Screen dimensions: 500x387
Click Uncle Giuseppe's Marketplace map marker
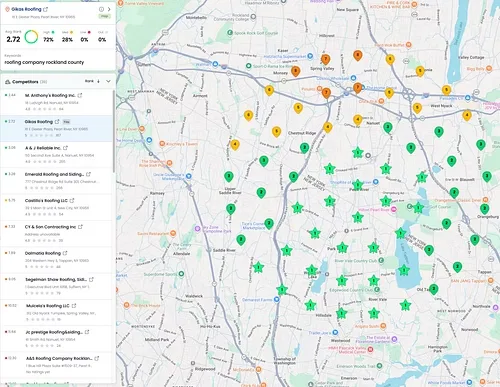[x=189, y=176]
